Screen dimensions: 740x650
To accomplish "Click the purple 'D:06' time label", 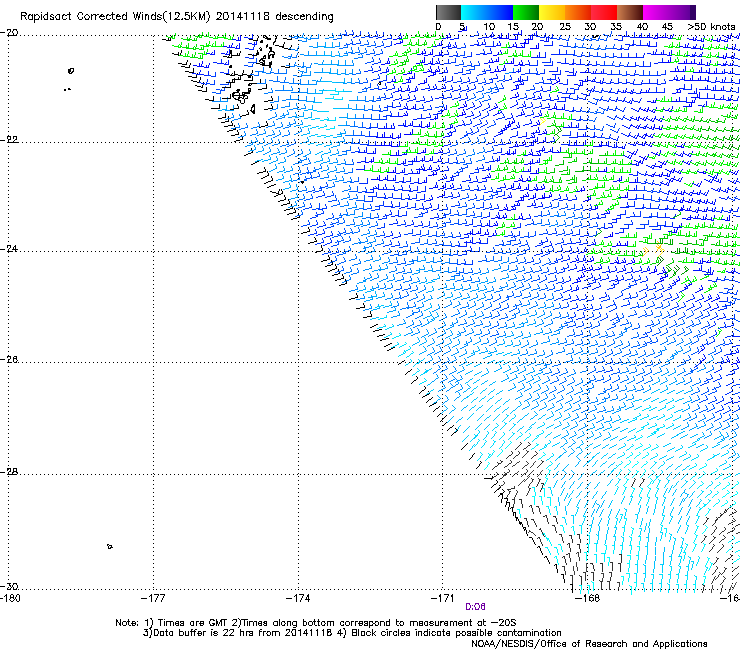I will click(x=475, y=607).
